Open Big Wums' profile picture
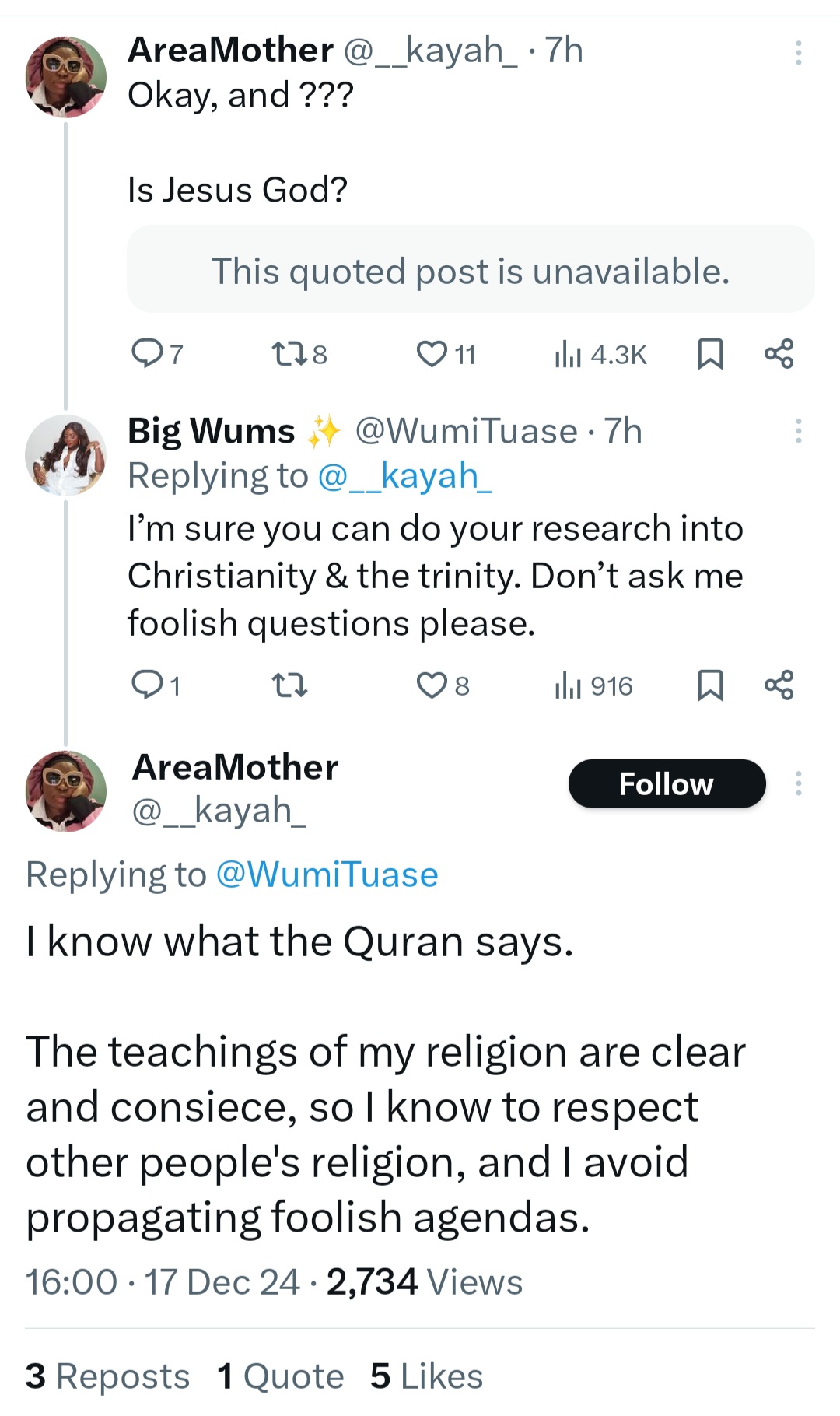The image size is (840, 1416). (x=65, y=455)
